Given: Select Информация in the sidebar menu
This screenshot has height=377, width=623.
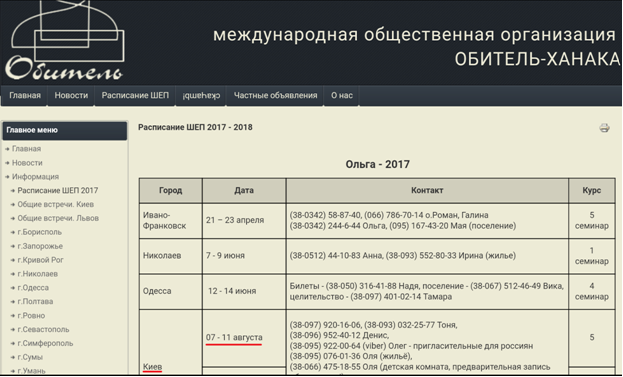Looking at the screenshot, I should (x=35, y=176).
